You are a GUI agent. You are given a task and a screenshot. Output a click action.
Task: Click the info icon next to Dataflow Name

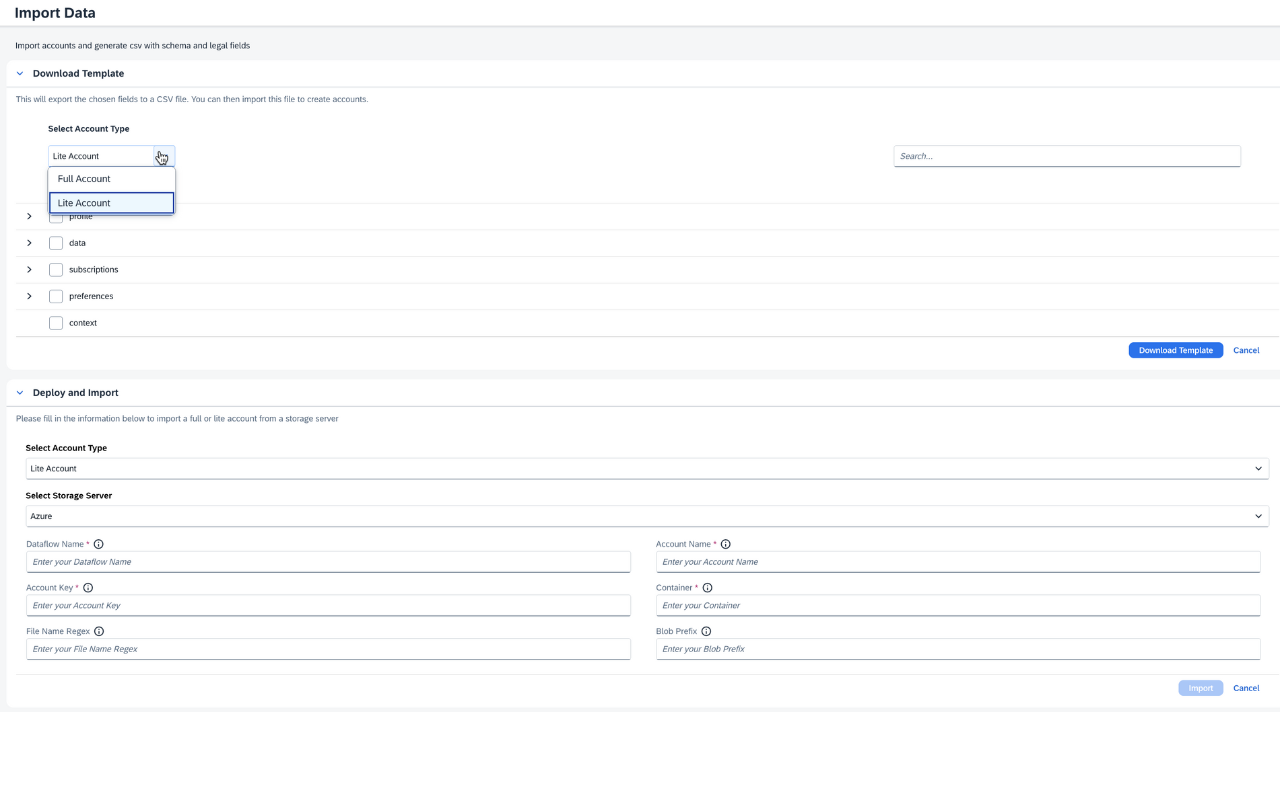point(98,544)
